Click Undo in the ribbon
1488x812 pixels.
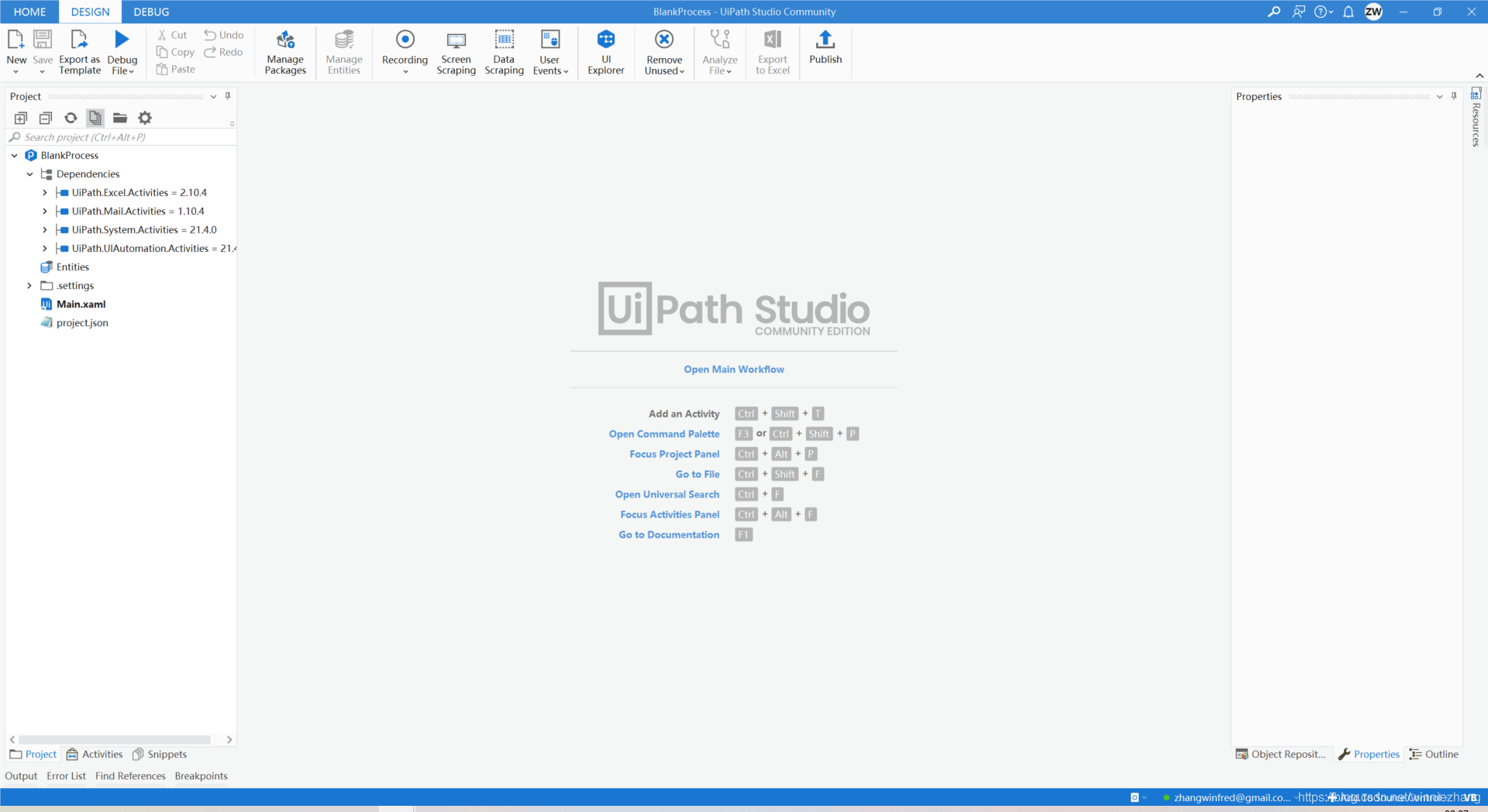(224, 35)
